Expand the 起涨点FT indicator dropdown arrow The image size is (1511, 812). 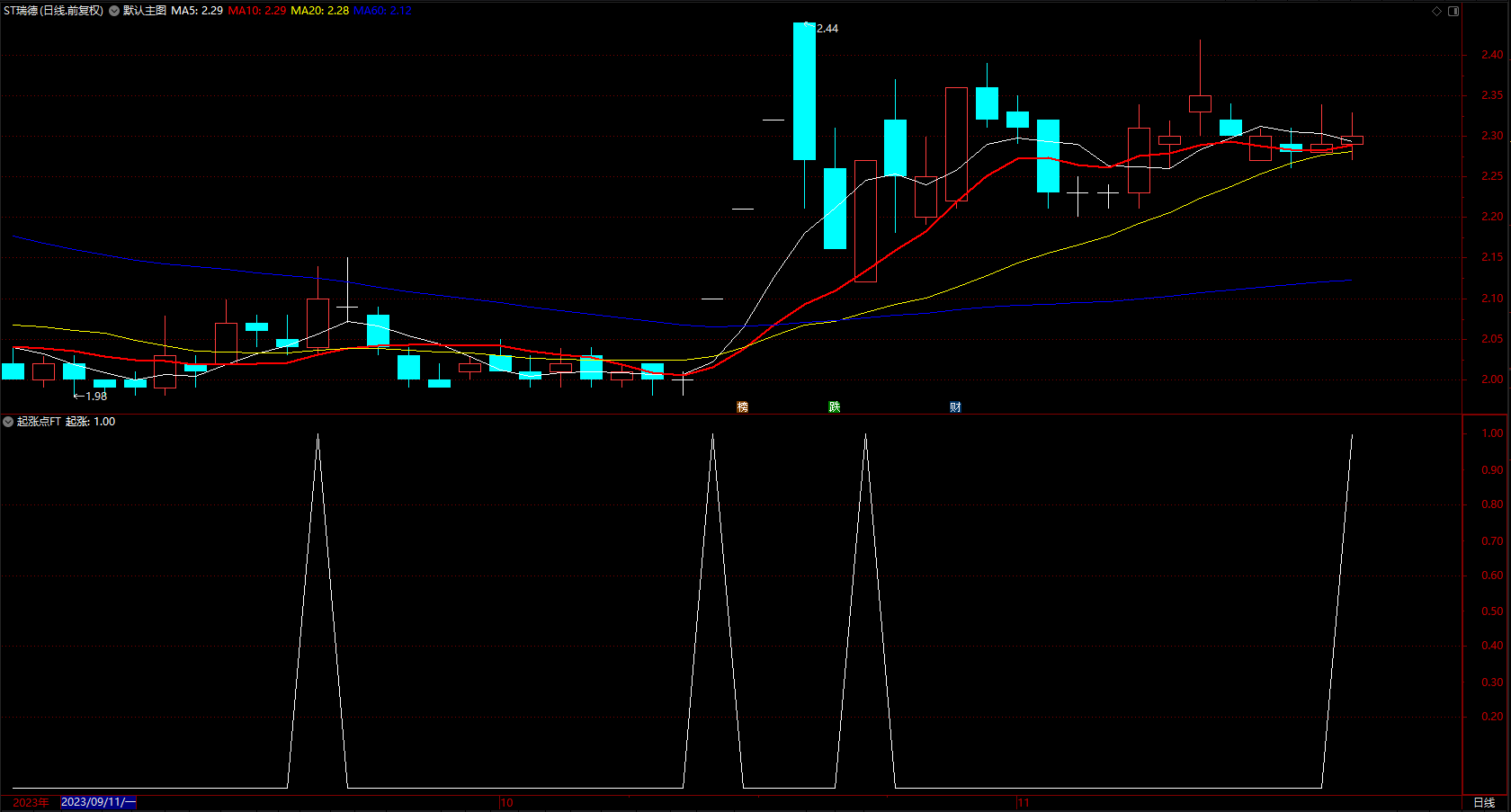tap(8, 422)
